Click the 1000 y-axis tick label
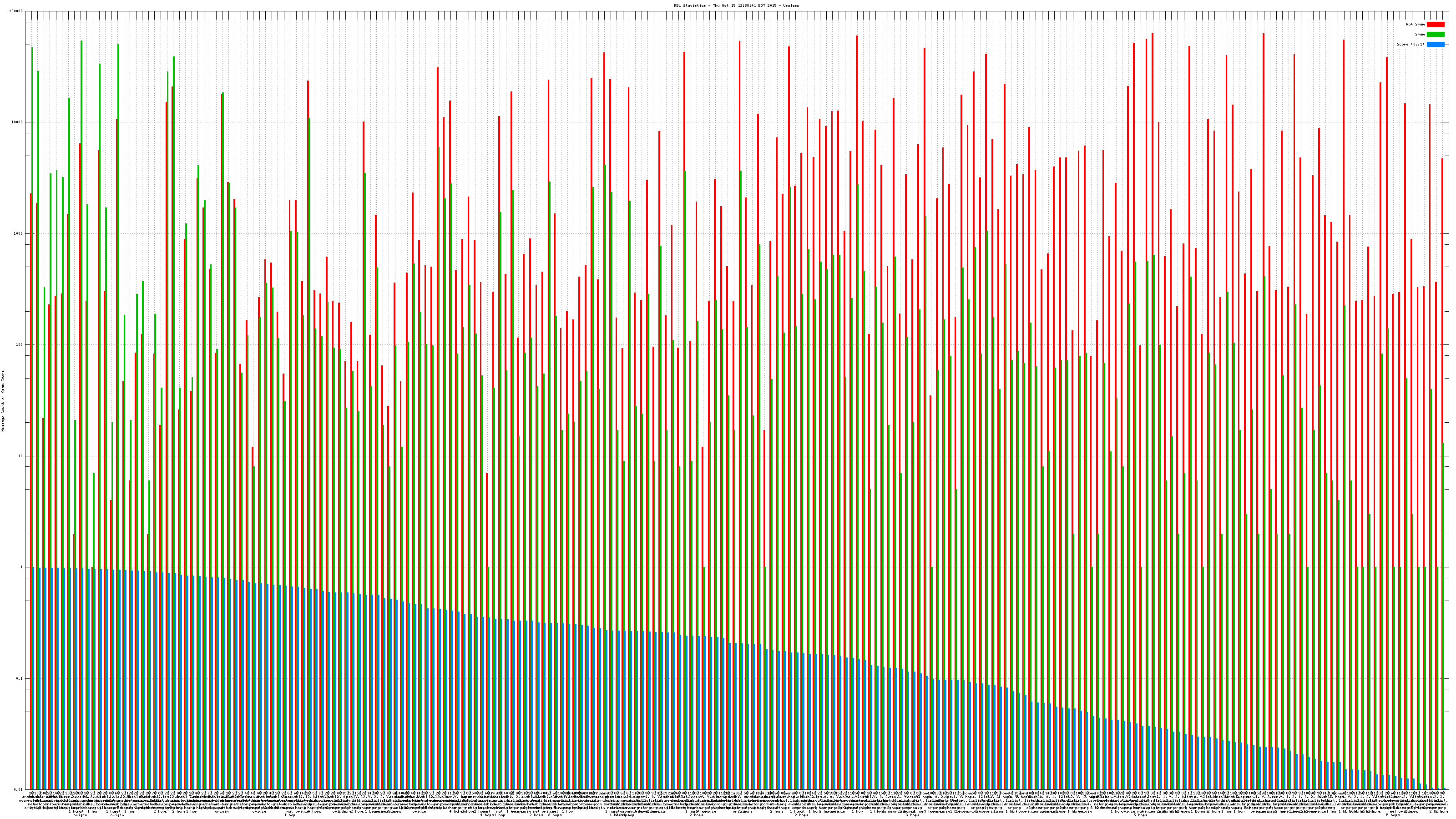This screenshot has width=1456, height=819. point(19,234)
